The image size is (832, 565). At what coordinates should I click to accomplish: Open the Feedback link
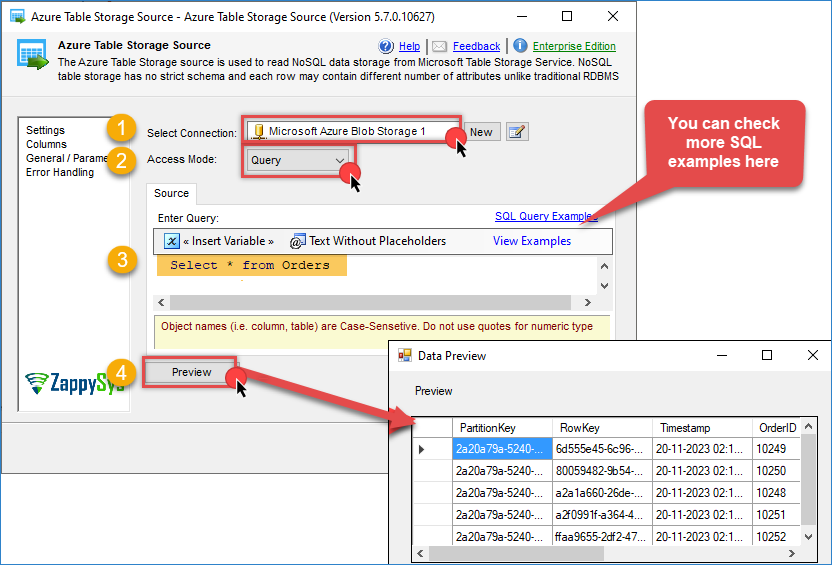(x=476, y=47)
